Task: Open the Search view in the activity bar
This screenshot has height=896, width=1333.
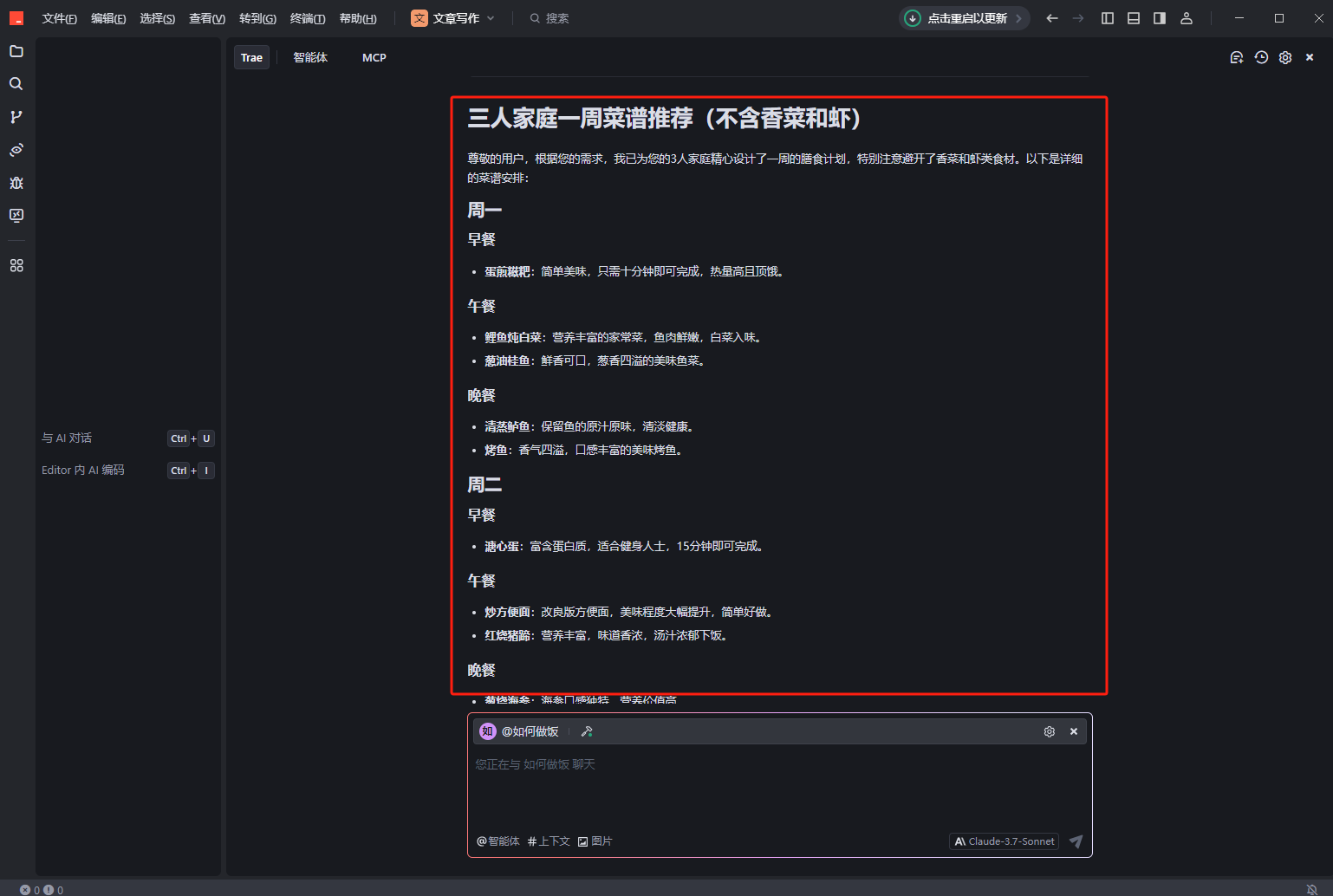Action: tap(16, 84)
